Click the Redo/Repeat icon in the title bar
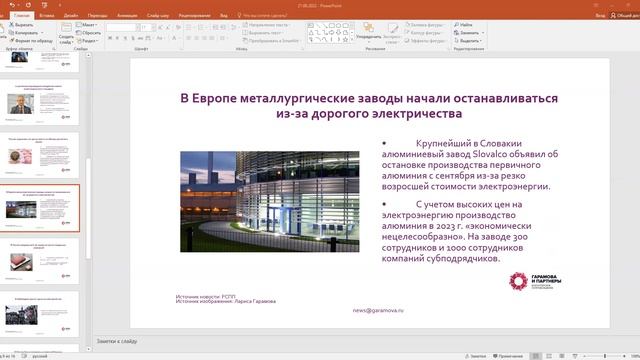 [x=28, y=5]
